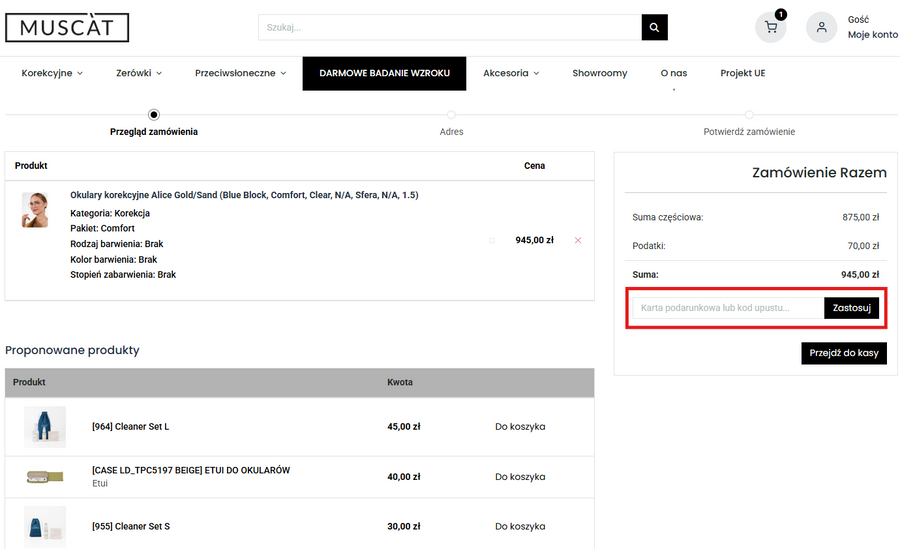Click the user account avatar icon
The height and width of the screenshot is (549, 900).
(x=821, y=28)
